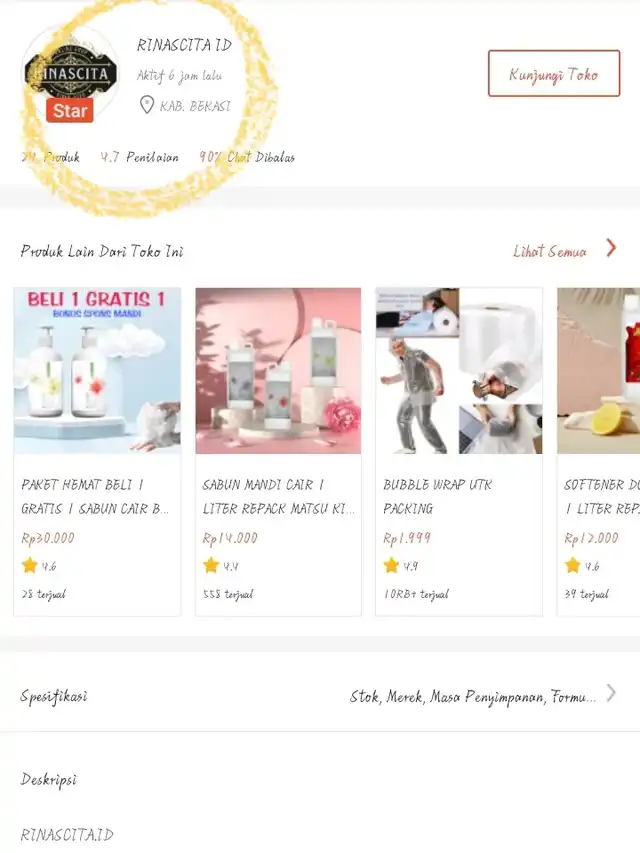Viewport: 640px width, 853px height.
Task: Click star icon under Sabun Mandi Cair price
Action: (211, 565)
